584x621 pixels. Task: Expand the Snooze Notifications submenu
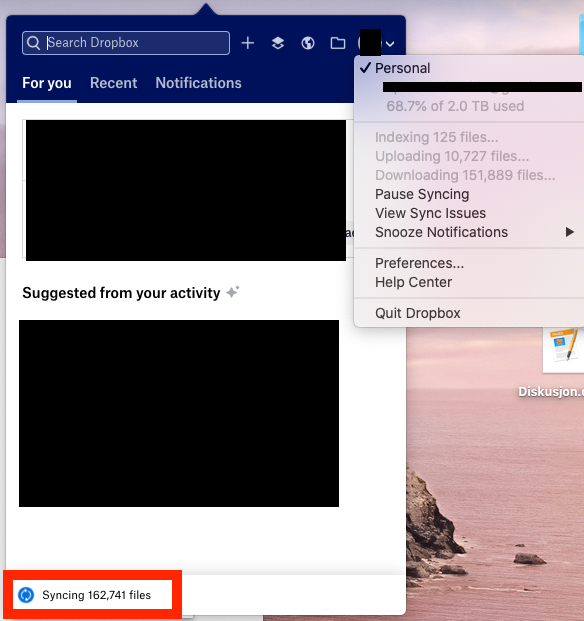pos(469,232)
